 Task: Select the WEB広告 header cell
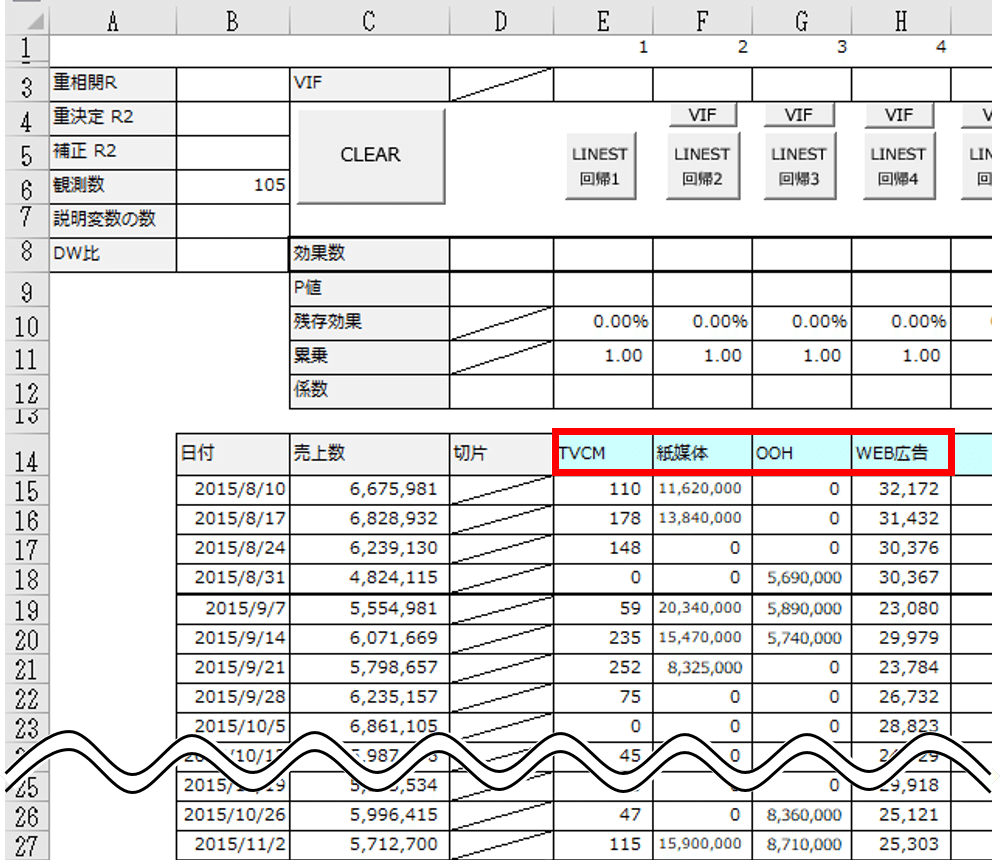click(901, 453)
